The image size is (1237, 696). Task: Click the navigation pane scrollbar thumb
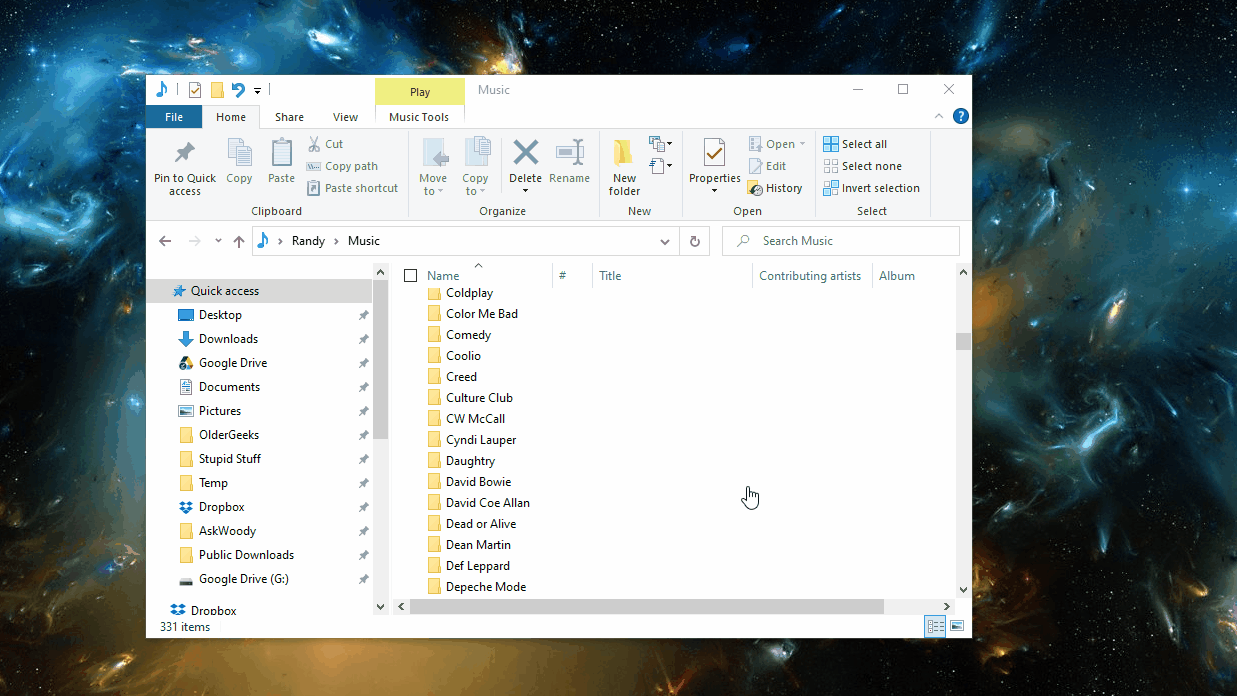380,360
